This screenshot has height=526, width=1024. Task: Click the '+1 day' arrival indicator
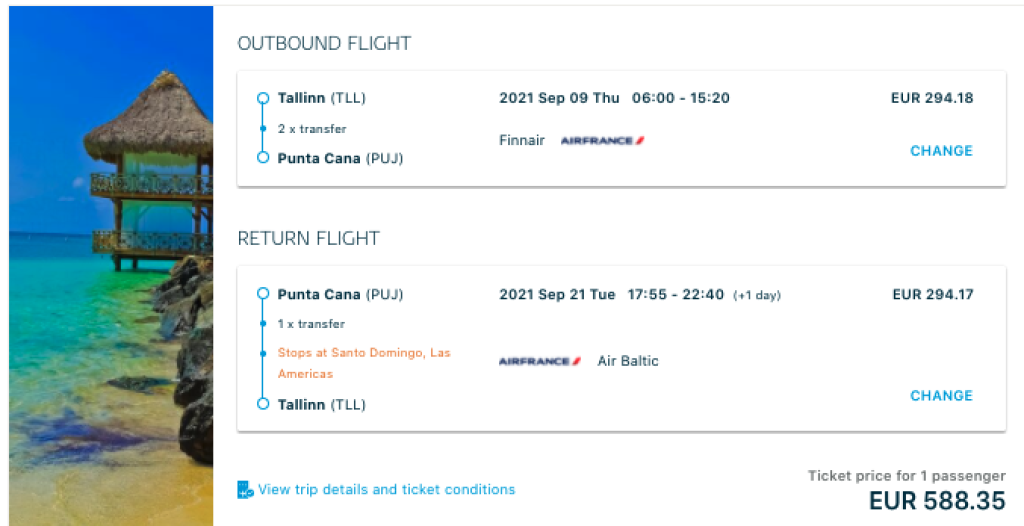(757, 295)
